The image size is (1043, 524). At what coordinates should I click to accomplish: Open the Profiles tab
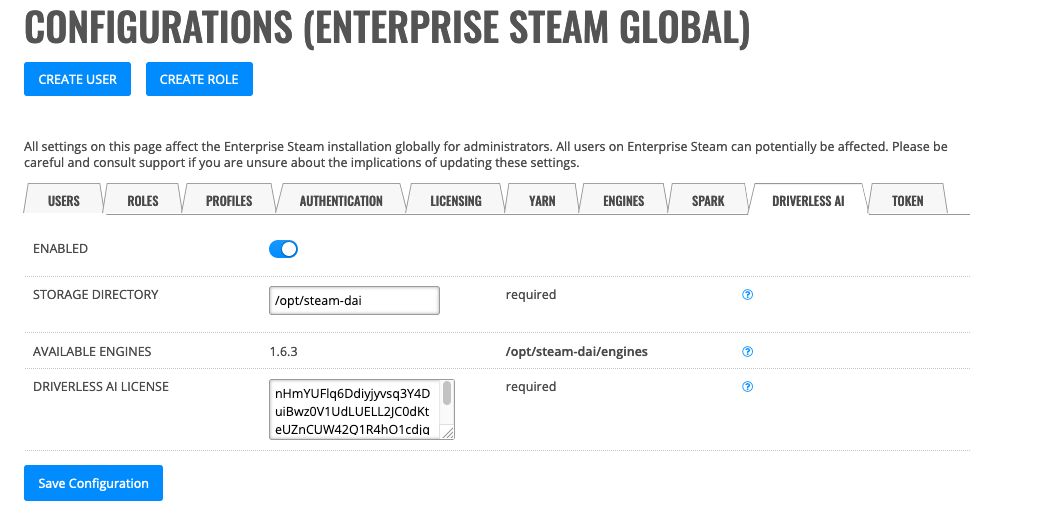point(229,201)
